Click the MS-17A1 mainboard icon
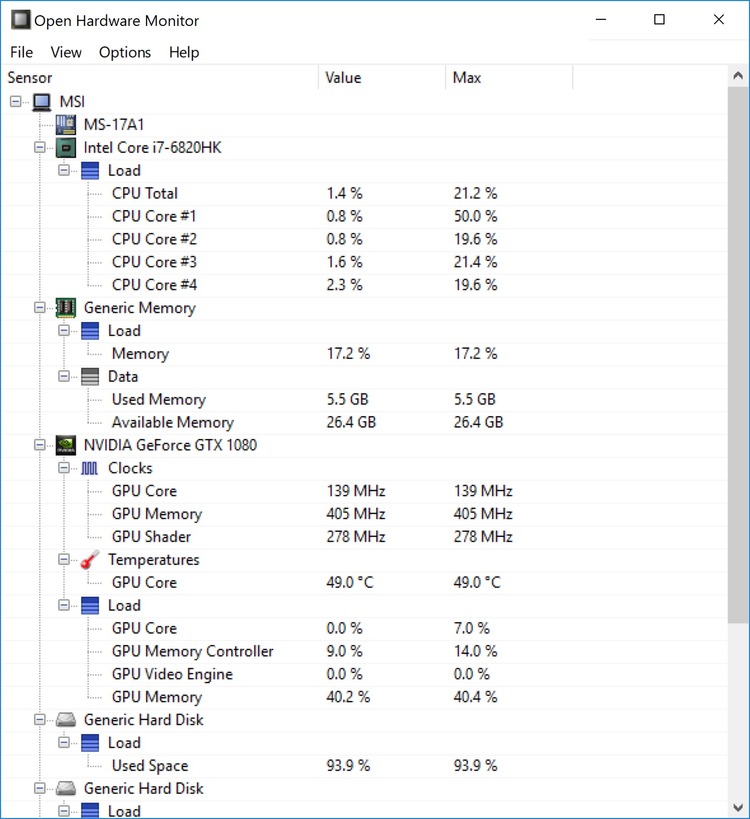This screenshot has height=819, width=750. coord(66,124)
